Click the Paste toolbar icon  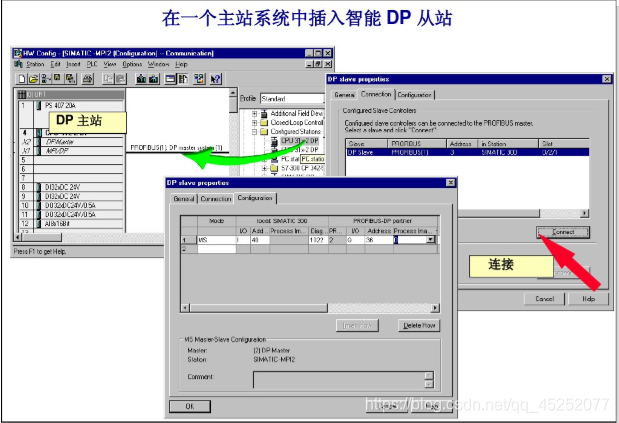(x=120, y=79)
